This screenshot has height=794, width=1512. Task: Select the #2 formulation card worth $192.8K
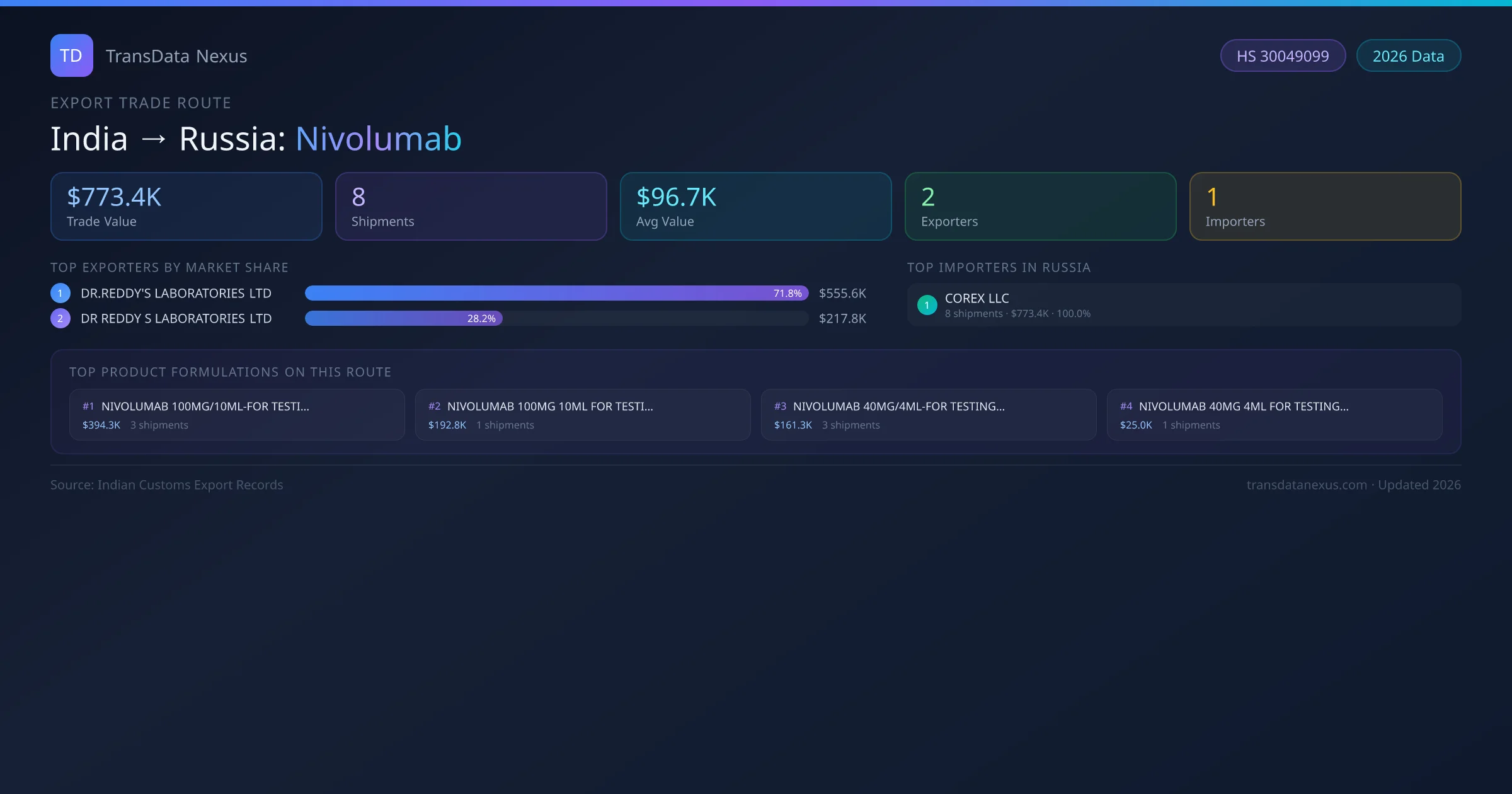click(x=583, y=415)
